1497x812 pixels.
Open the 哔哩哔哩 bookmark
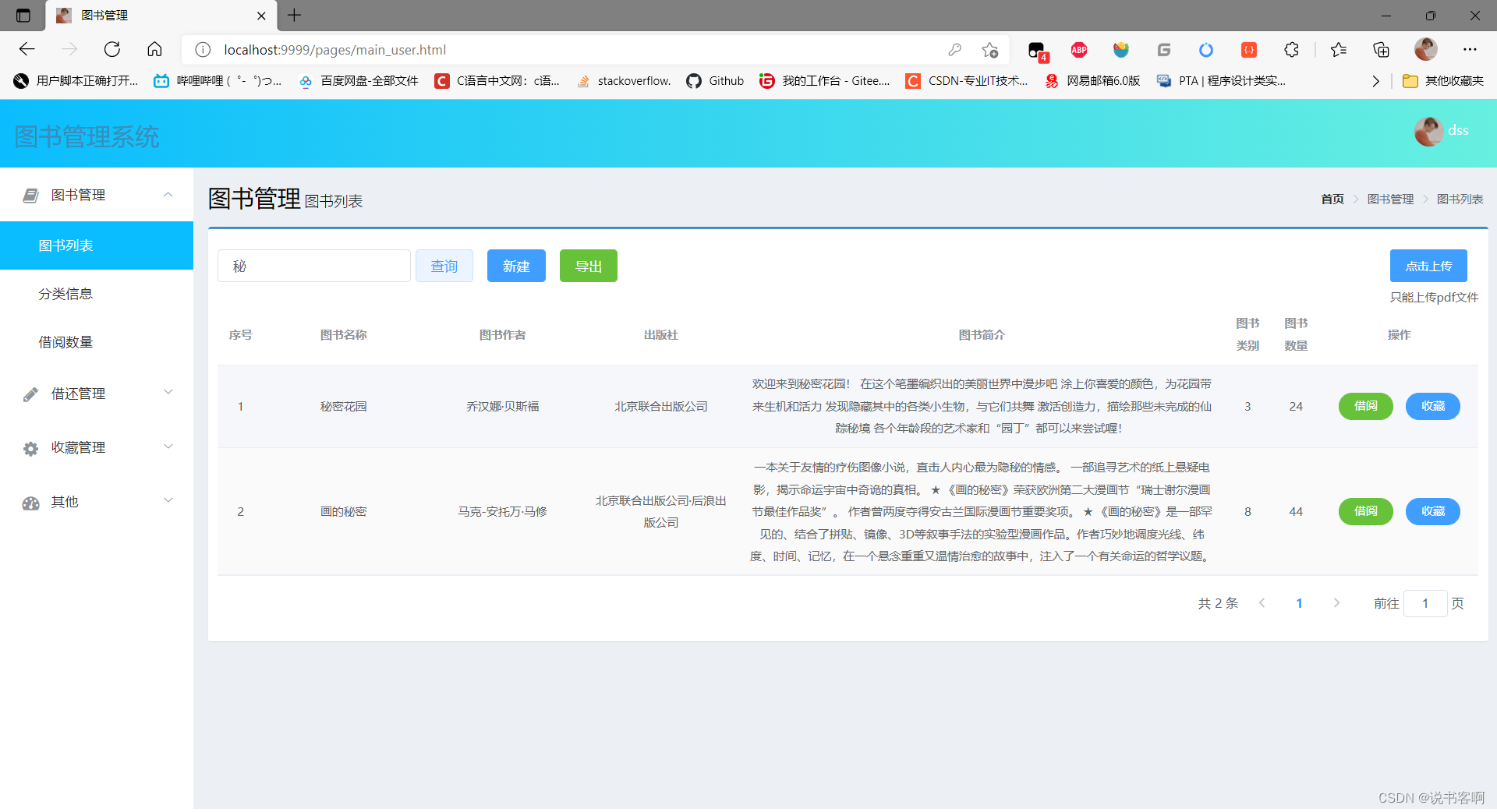tap(218, 81)
